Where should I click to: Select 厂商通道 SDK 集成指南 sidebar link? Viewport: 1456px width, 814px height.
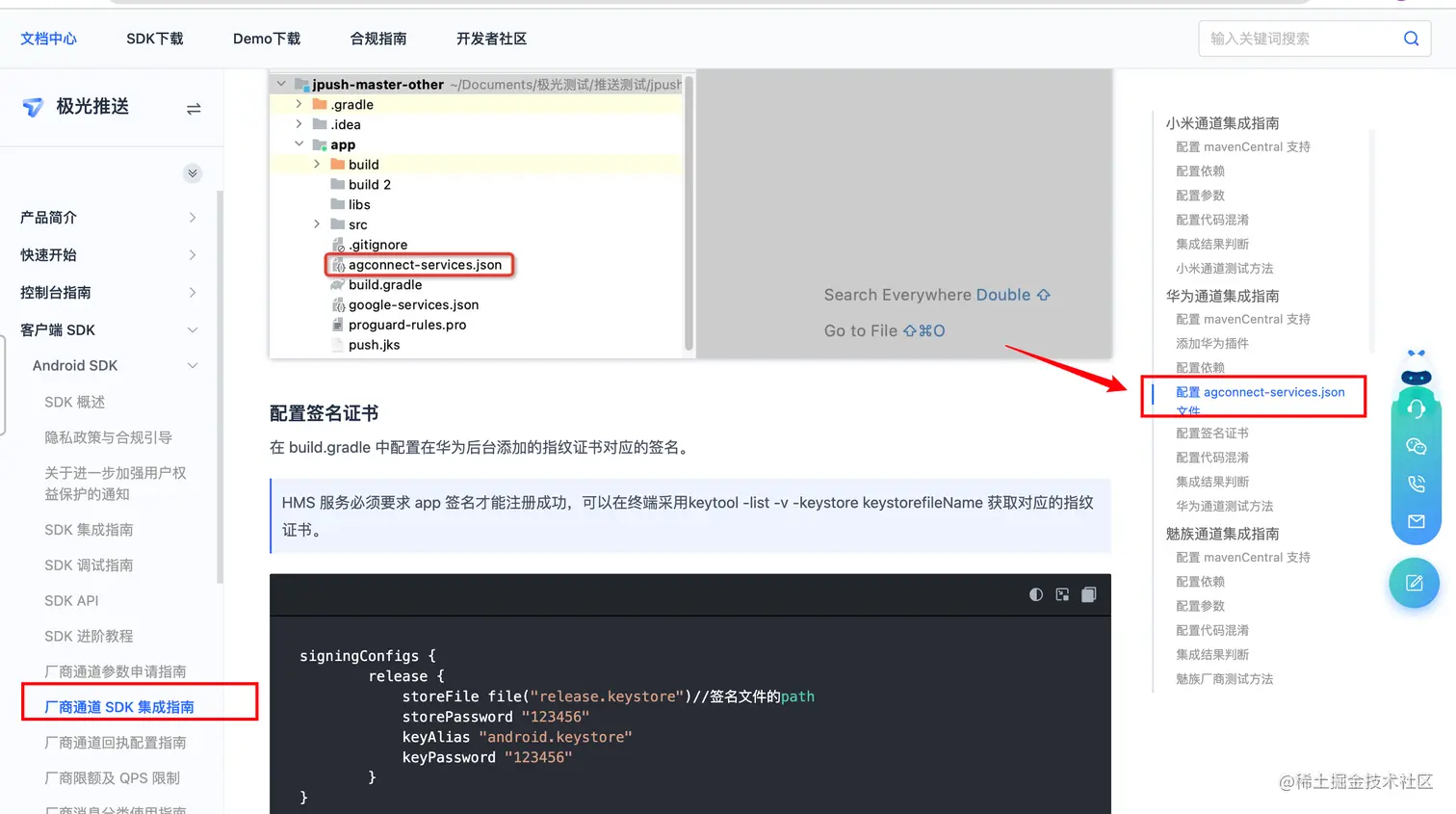(x=119, y=708)
